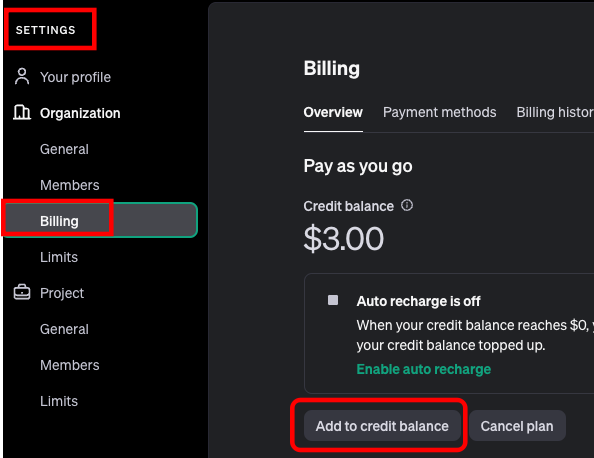Click the Your profile person icon
The height and width of the screenshot is (458, 594).
coord(22,77)
